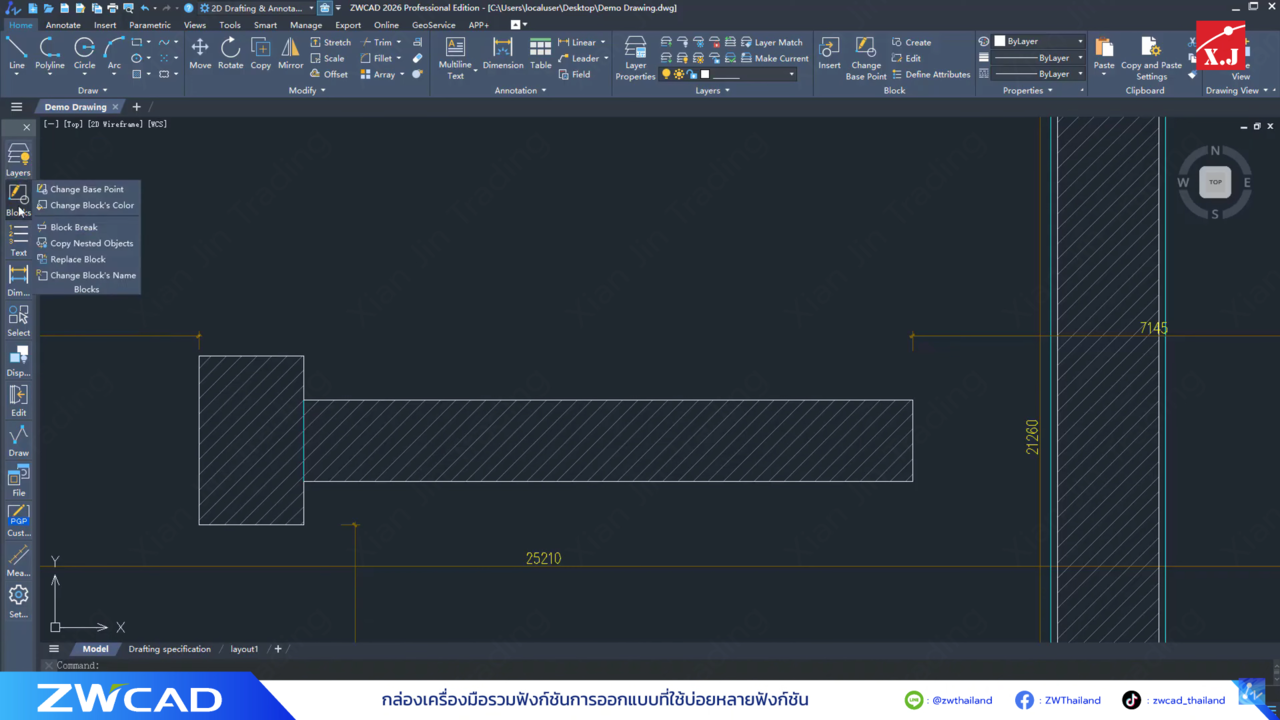1280x720 pixels.
Task: Expand the Properties panel dropdown
Action: tap(1028, 90)
